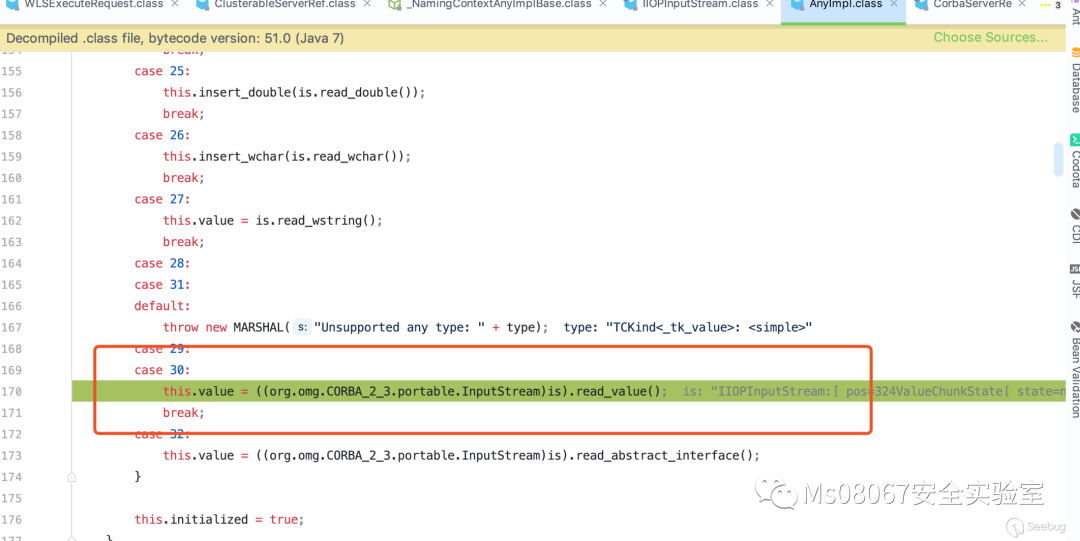Click the read_abstract_interface() call

[x=667, y=456]
